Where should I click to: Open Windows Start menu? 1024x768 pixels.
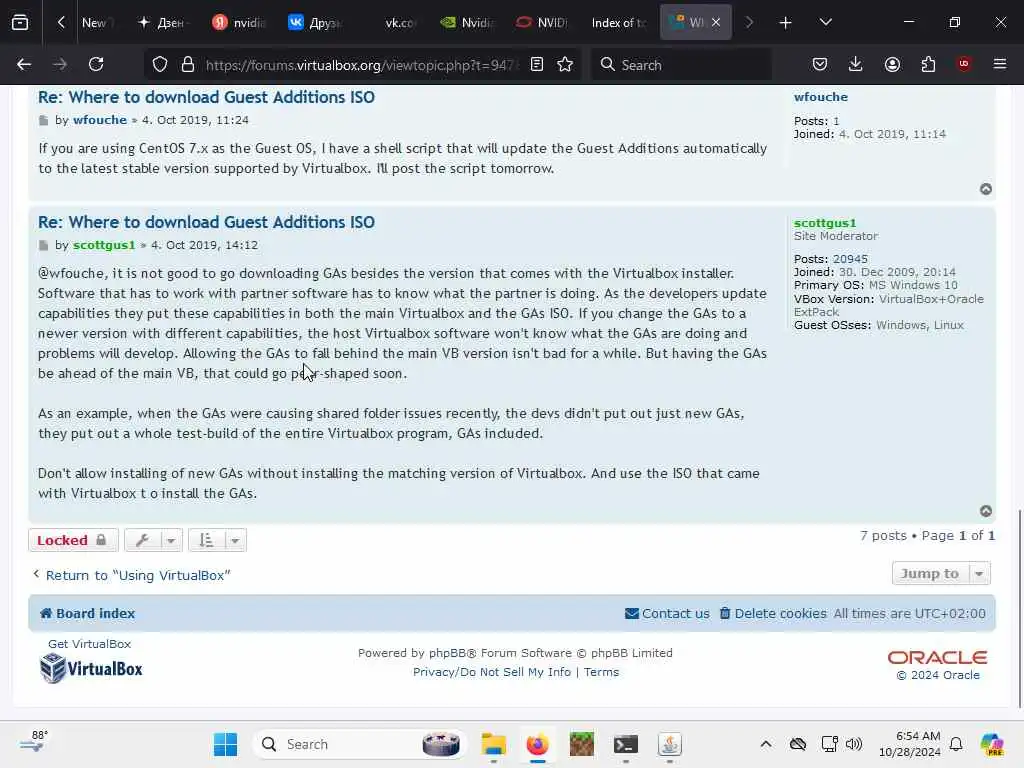(225, 744)
